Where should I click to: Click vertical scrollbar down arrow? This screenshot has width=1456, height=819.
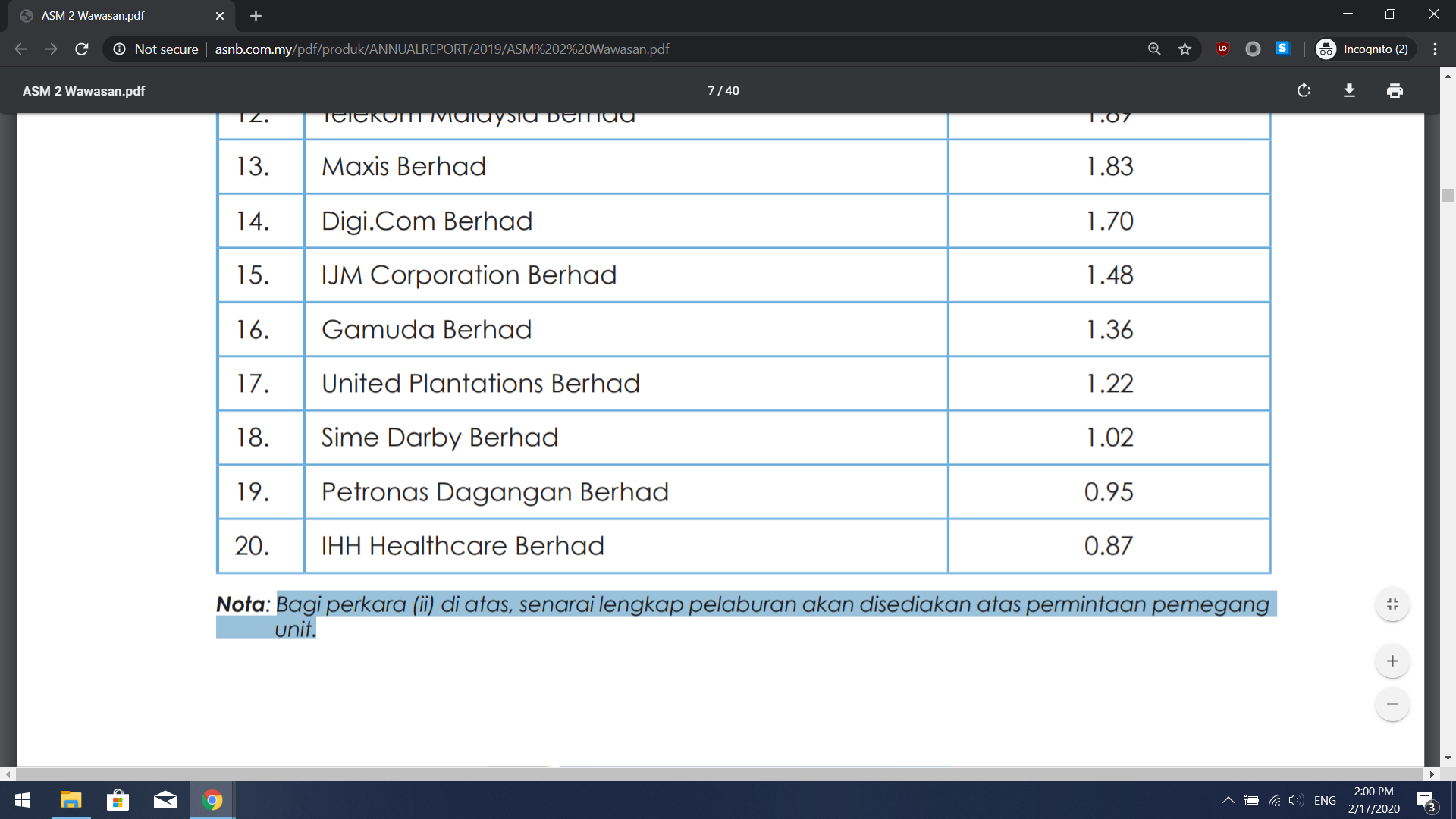pyautogui.click(x=1448, y=758)
